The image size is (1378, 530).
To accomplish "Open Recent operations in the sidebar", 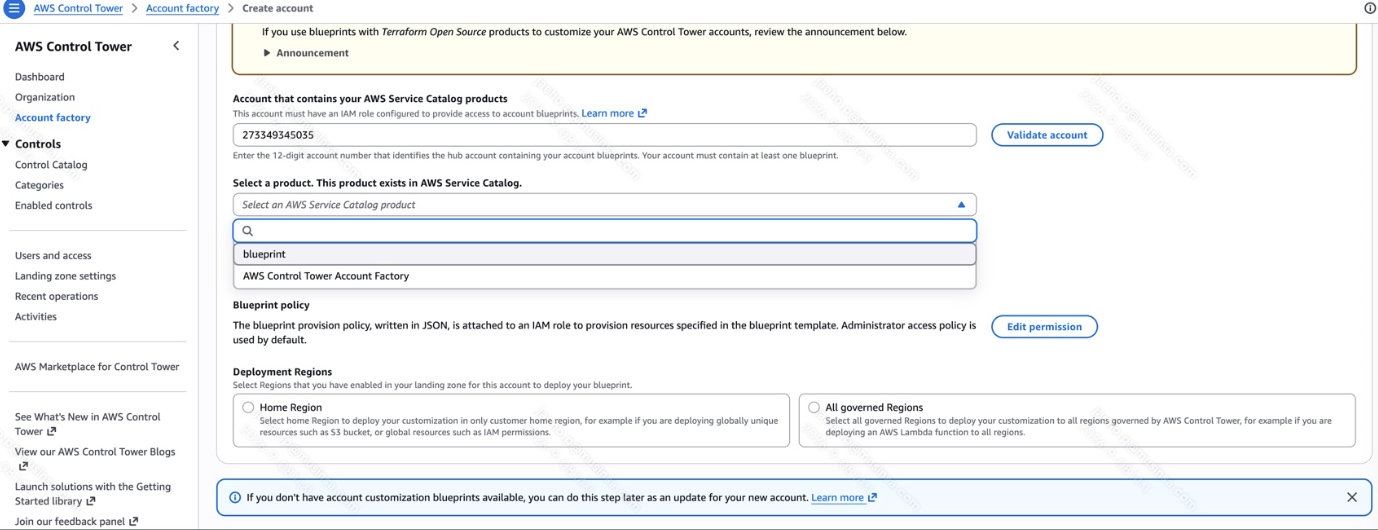I will 57,296.
